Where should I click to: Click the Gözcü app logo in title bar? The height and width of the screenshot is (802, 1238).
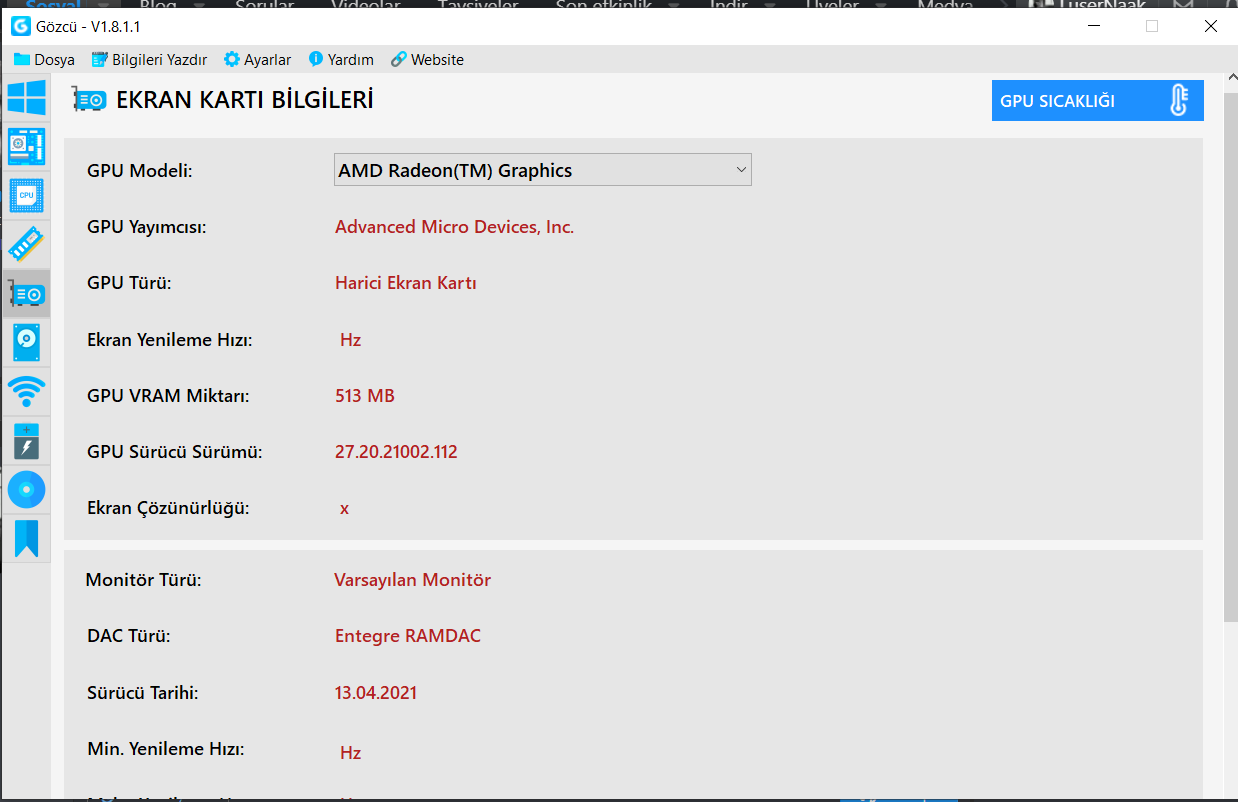[x=19, y=26]
